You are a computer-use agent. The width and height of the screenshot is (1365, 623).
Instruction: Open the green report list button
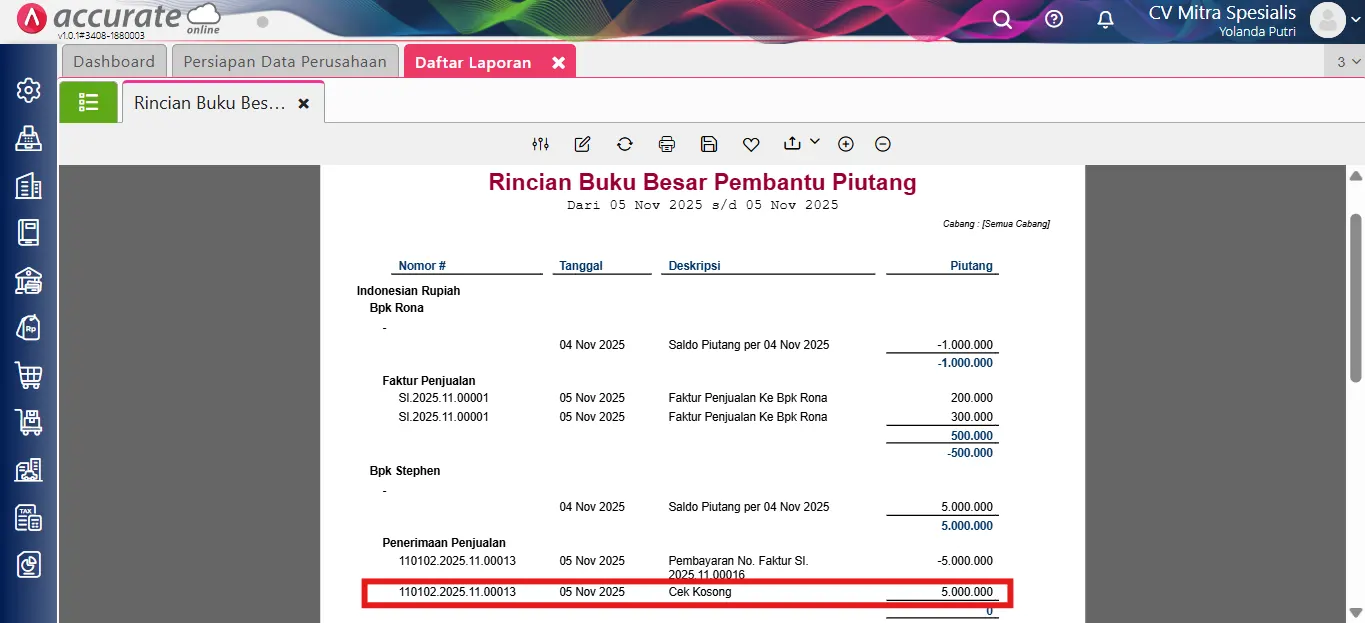click(88, 102)
